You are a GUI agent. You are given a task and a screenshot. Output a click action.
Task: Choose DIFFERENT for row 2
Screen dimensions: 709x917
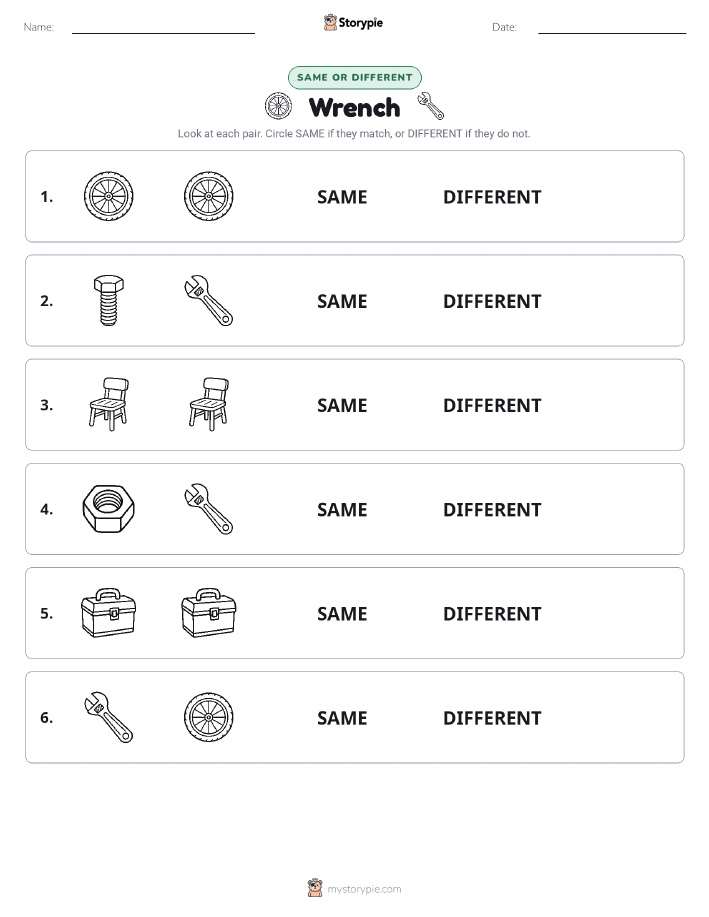click(492, 301)
